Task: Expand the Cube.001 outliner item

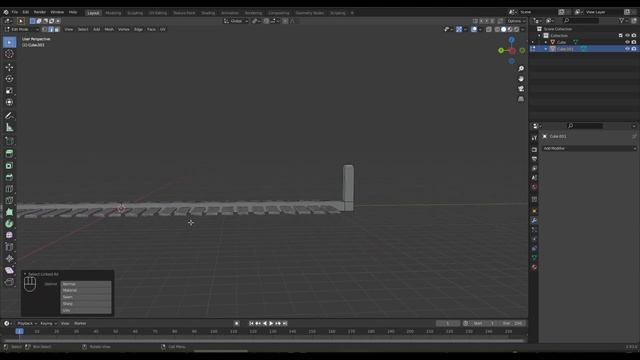Action: point(546,49)
